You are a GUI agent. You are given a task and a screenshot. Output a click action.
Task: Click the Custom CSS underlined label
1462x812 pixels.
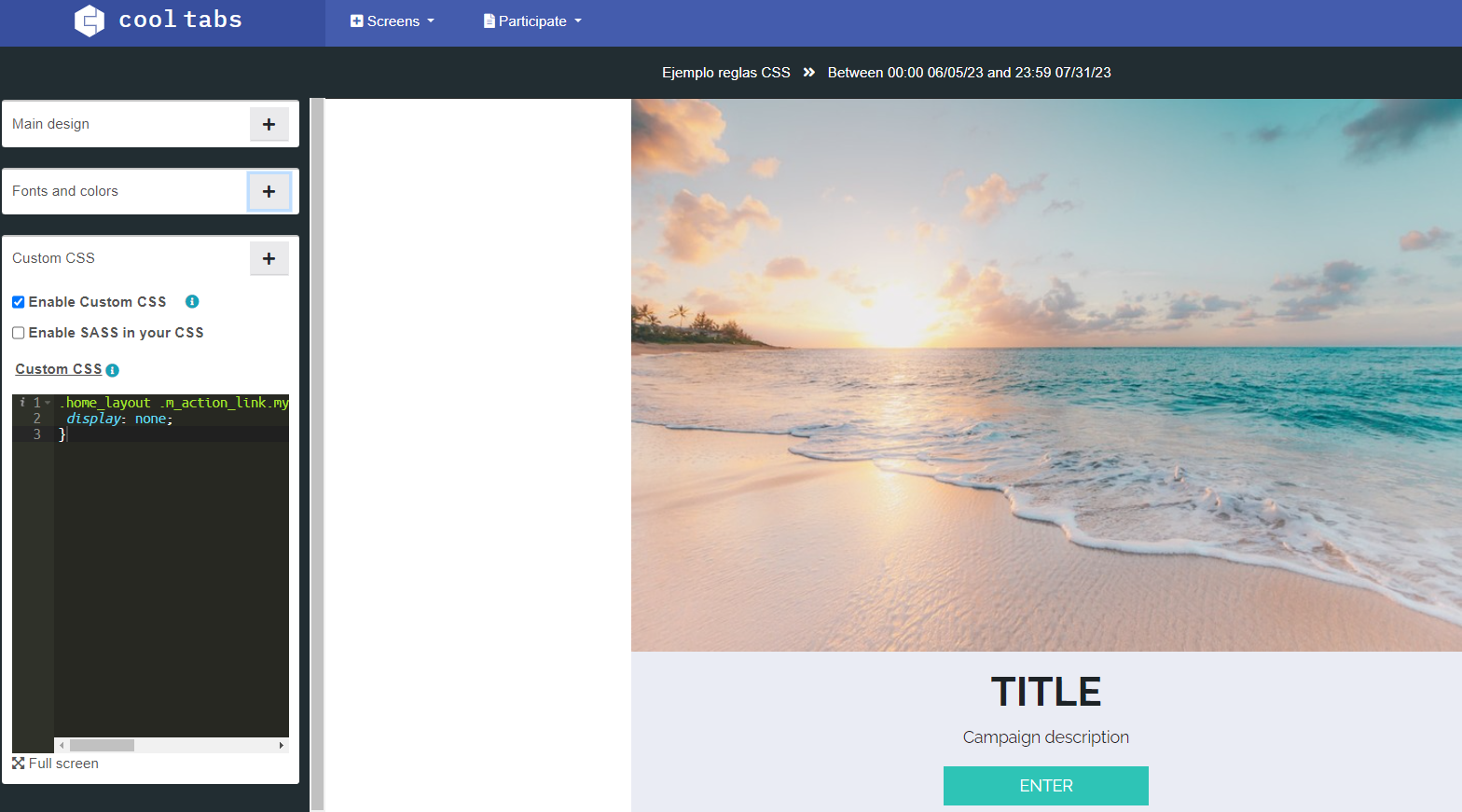[58, 369]
